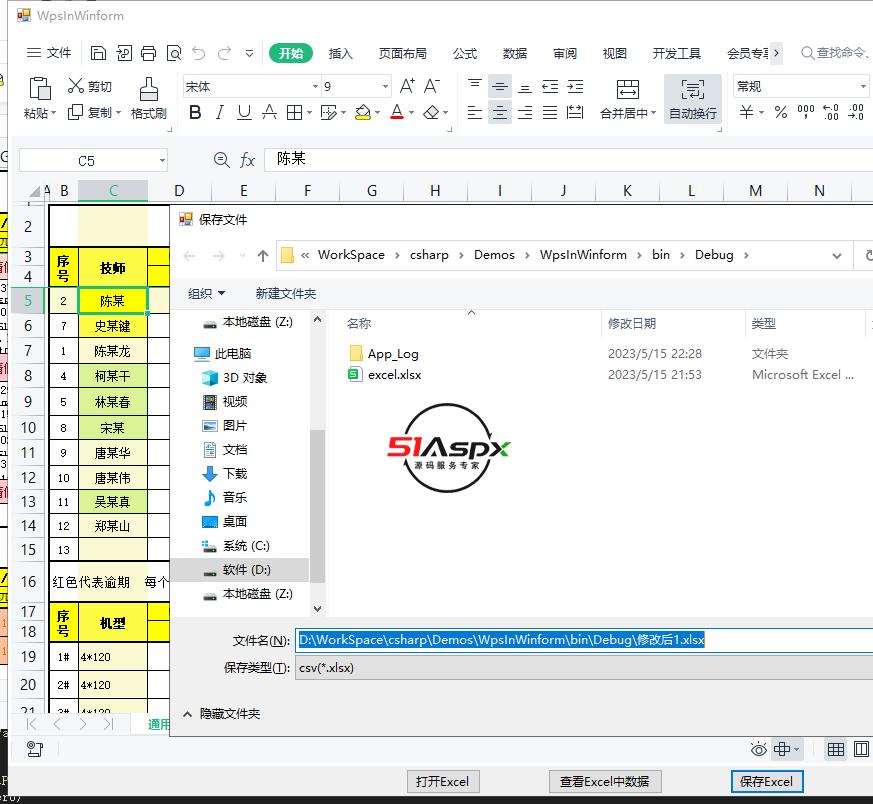Switch to the 开发工具 tab
Image resolution: width=873 pixels, height=804 pixels.
(676, 53)
